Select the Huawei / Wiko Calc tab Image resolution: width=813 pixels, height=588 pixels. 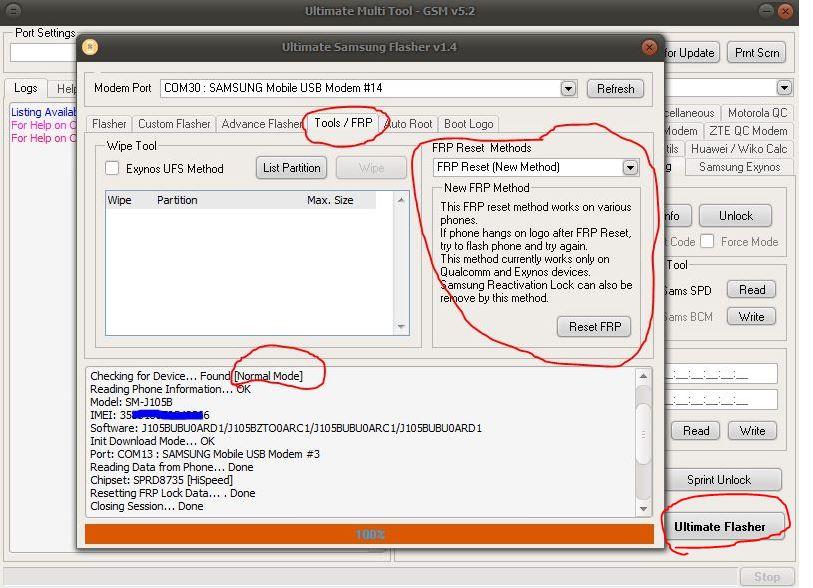coord(739,149)
